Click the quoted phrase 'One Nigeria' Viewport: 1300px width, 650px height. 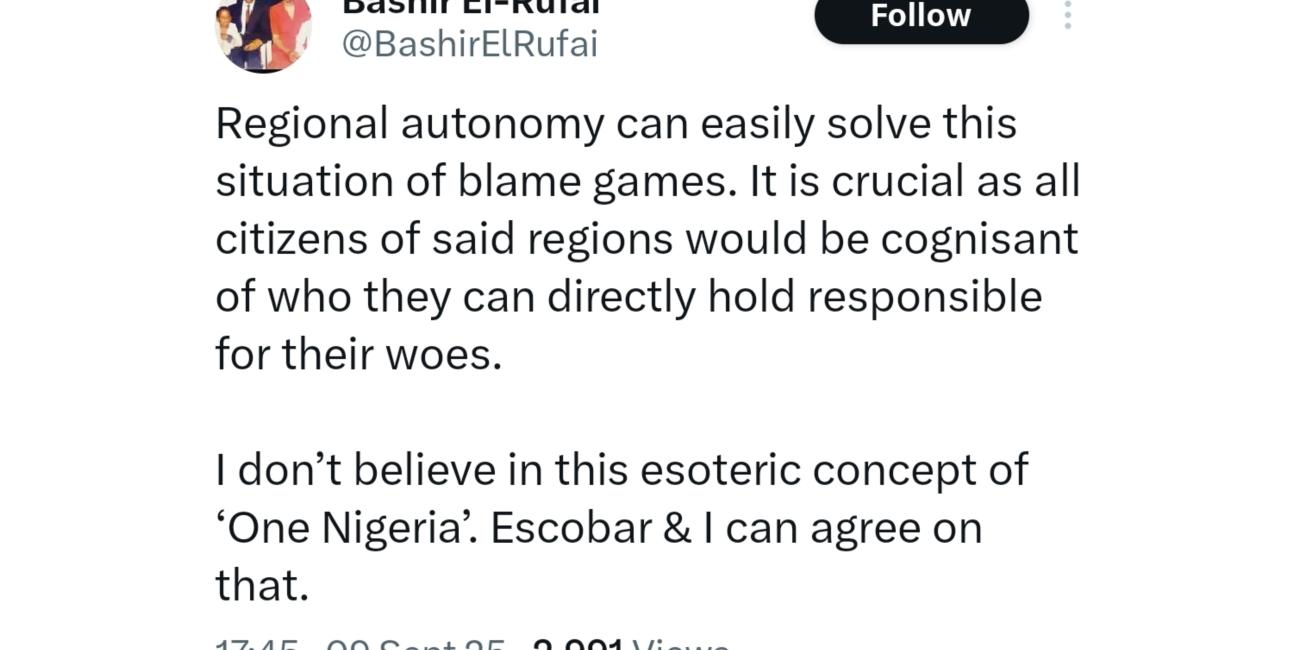coord(345,528)
